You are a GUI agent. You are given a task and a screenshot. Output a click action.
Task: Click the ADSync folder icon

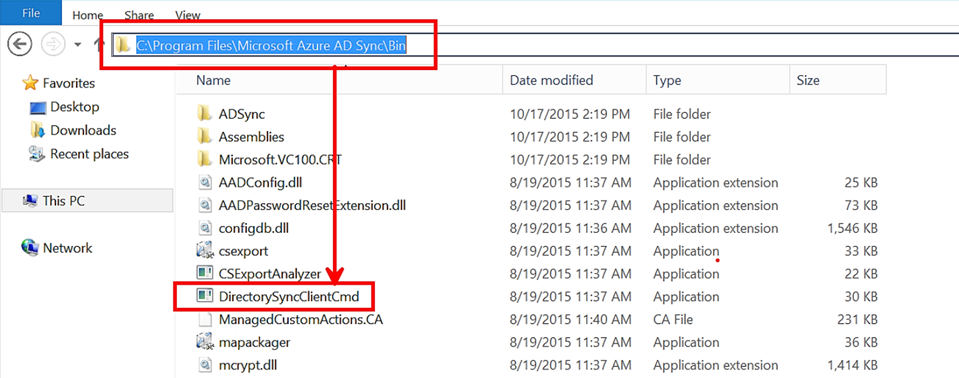tap(204, 114)
